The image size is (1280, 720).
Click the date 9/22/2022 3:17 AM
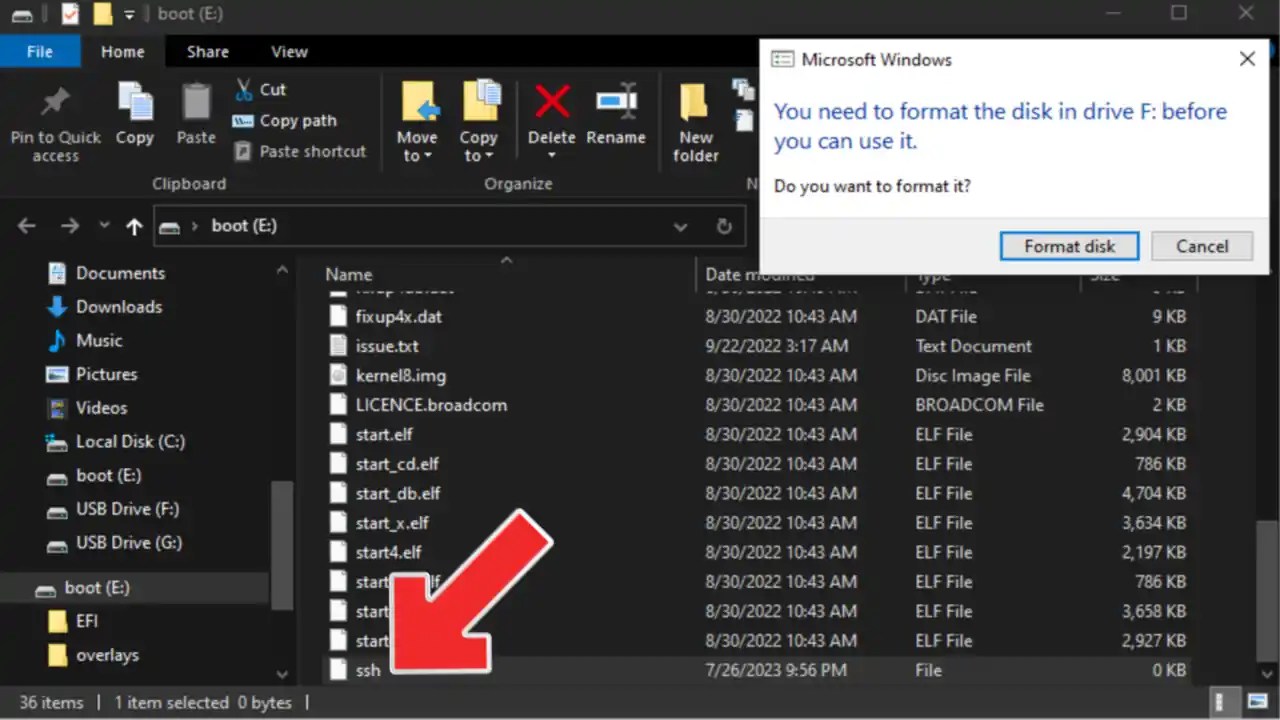pyautogui.click(x=777, y=346)
